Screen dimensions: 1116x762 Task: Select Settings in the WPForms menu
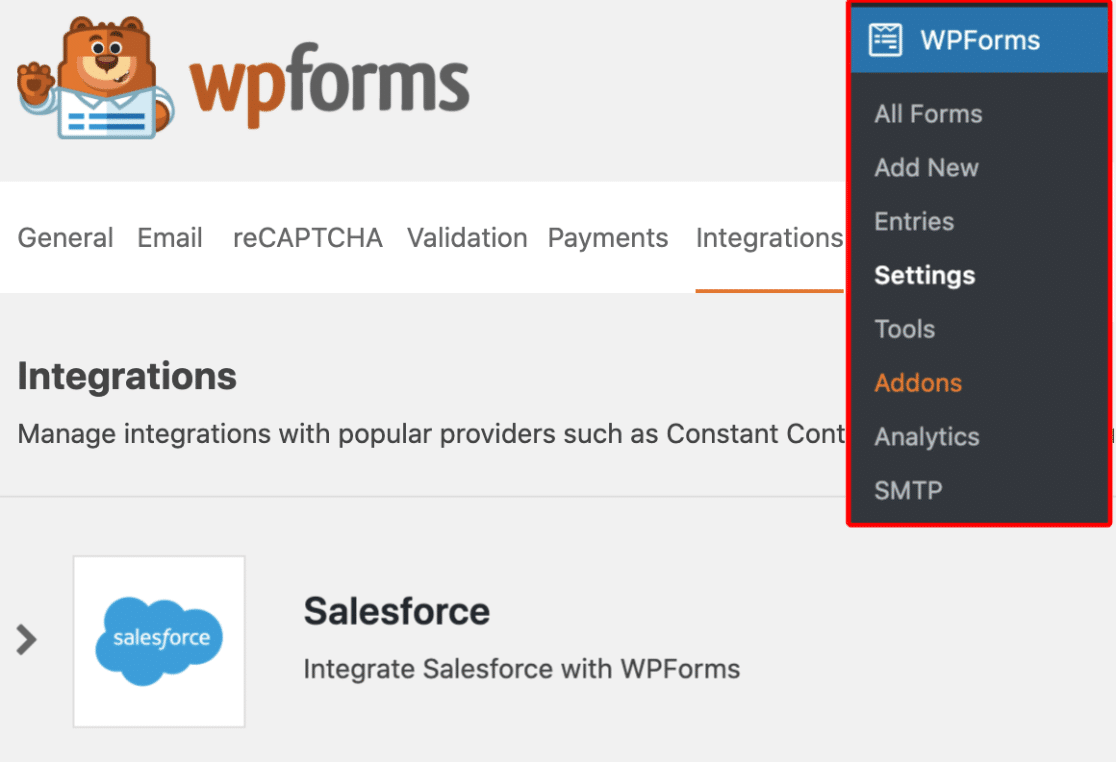tap(925, 275)
